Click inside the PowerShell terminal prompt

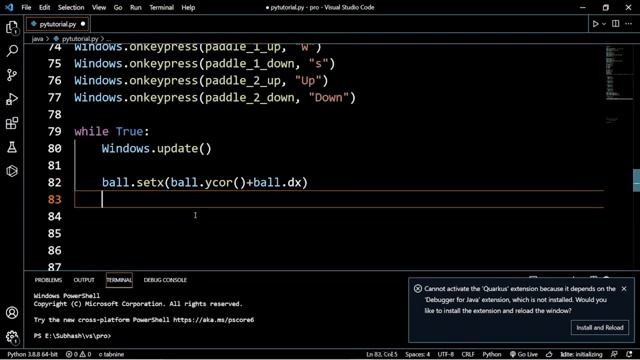(73, 336)
